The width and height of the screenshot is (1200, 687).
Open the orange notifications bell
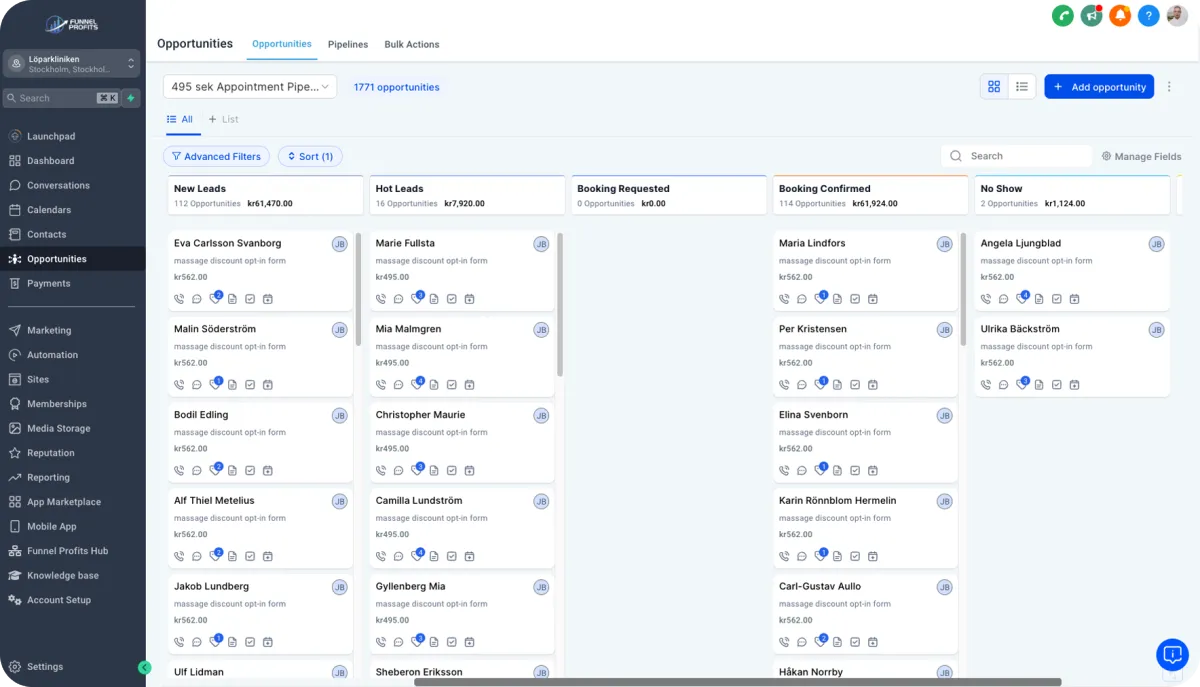(1120, 16)
